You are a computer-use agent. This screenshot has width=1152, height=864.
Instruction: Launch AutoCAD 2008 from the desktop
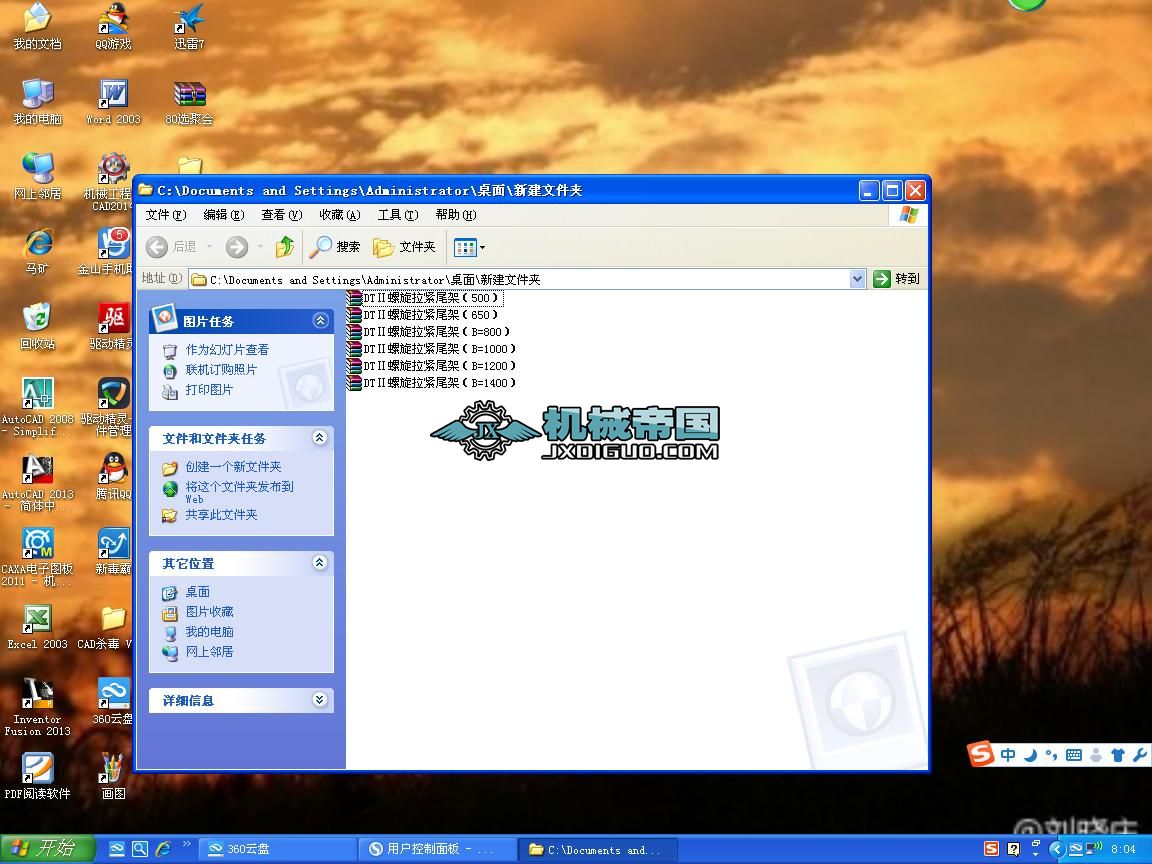click(x=38, y=393)
